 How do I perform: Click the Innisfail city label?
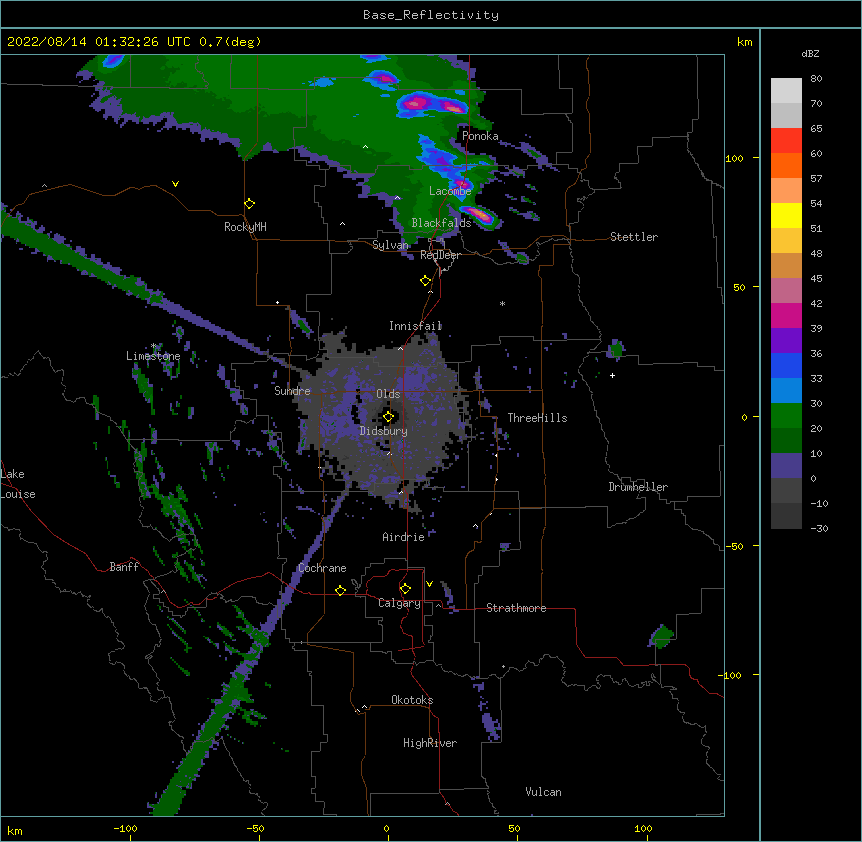pyautogui.click(x=416, y=326)
